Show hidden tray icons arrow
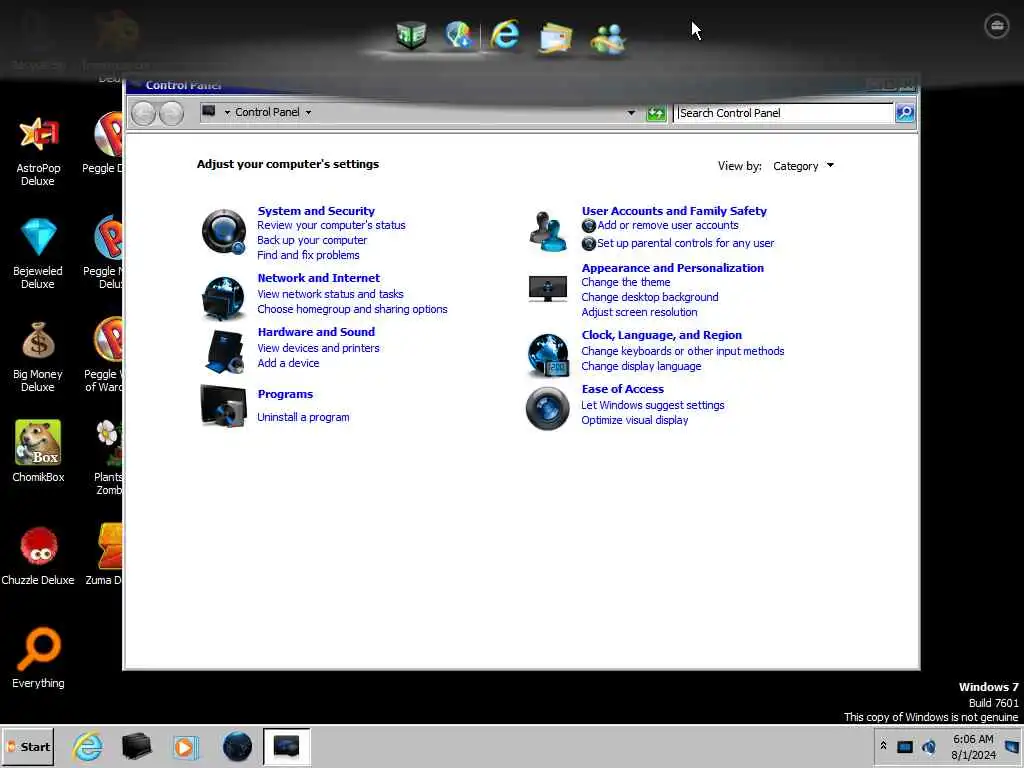This screenshot has width=1024, height=768. [x=883, y=745]
